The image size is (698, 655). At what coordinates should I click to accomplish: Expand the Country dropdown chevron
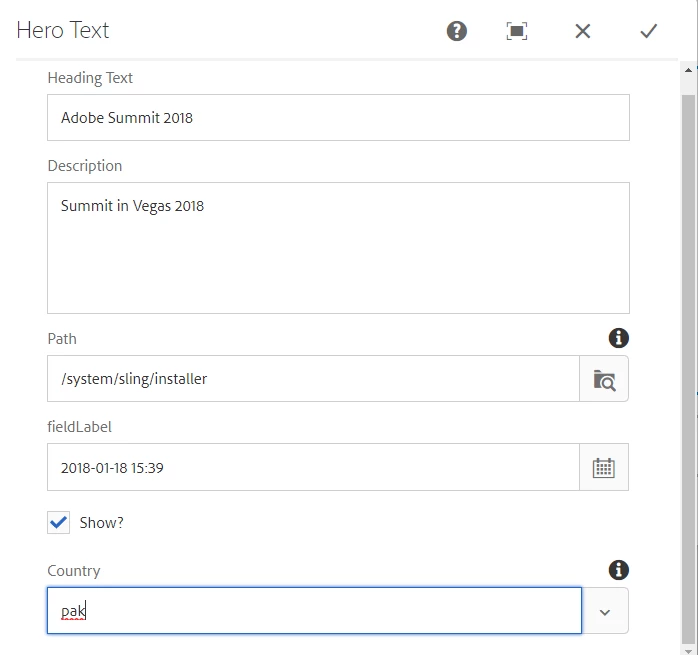(x=605, y=611)
